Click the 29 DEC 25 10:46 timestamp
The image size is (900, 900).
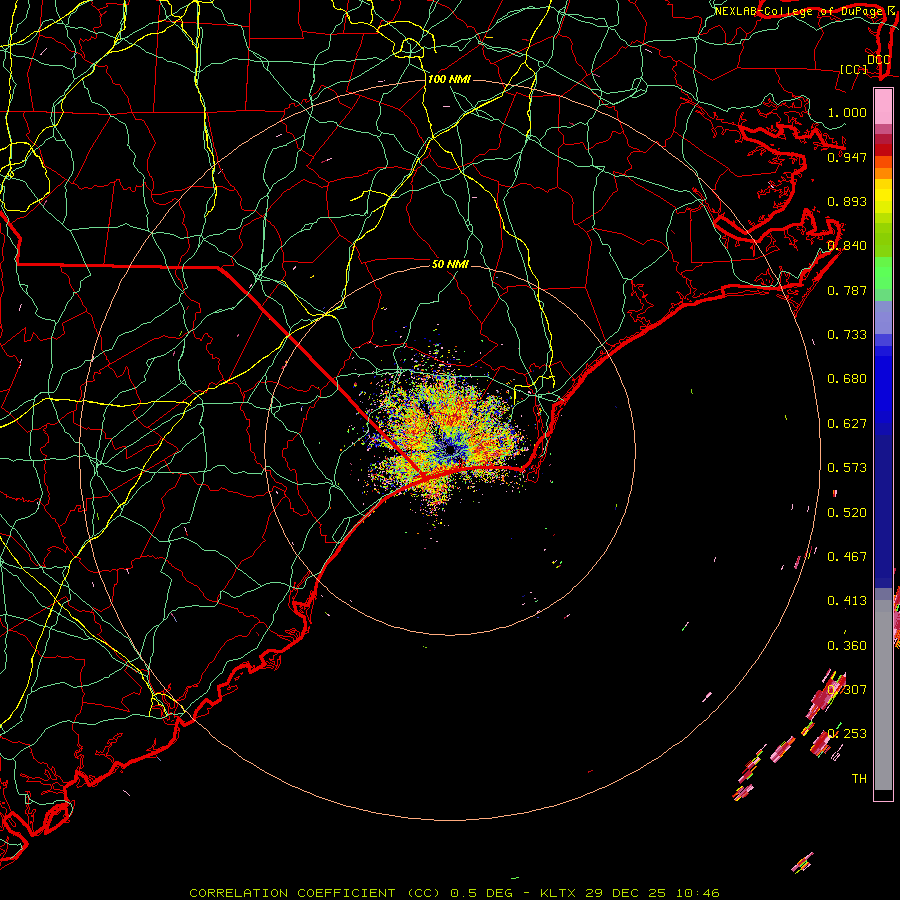point(652,893)
